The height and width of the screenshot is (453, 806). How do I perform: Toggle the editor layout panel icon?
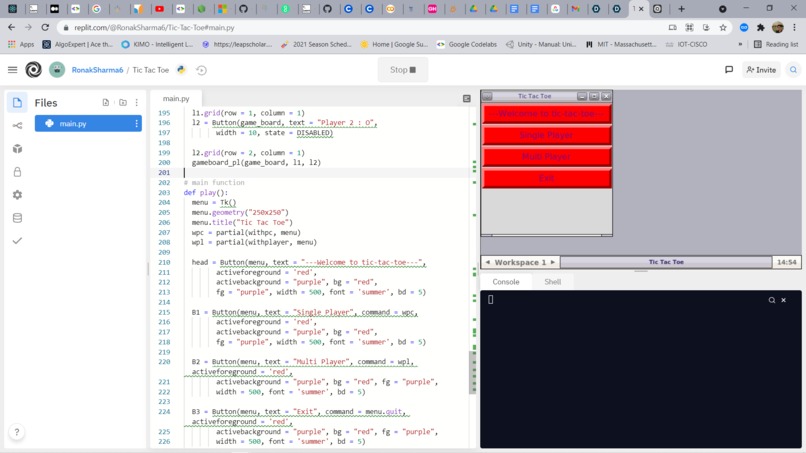467,98
